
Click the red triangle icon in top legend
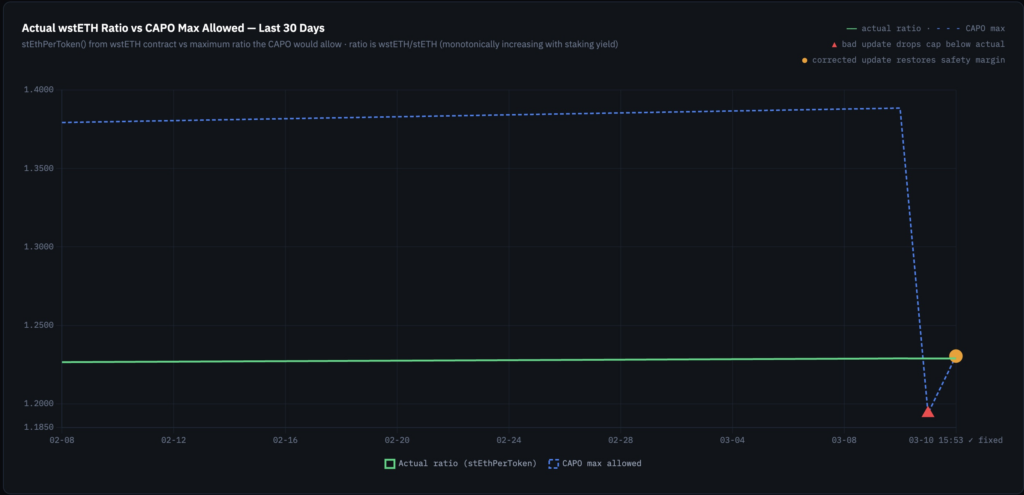pyautogui.click(x=834, y=44)
